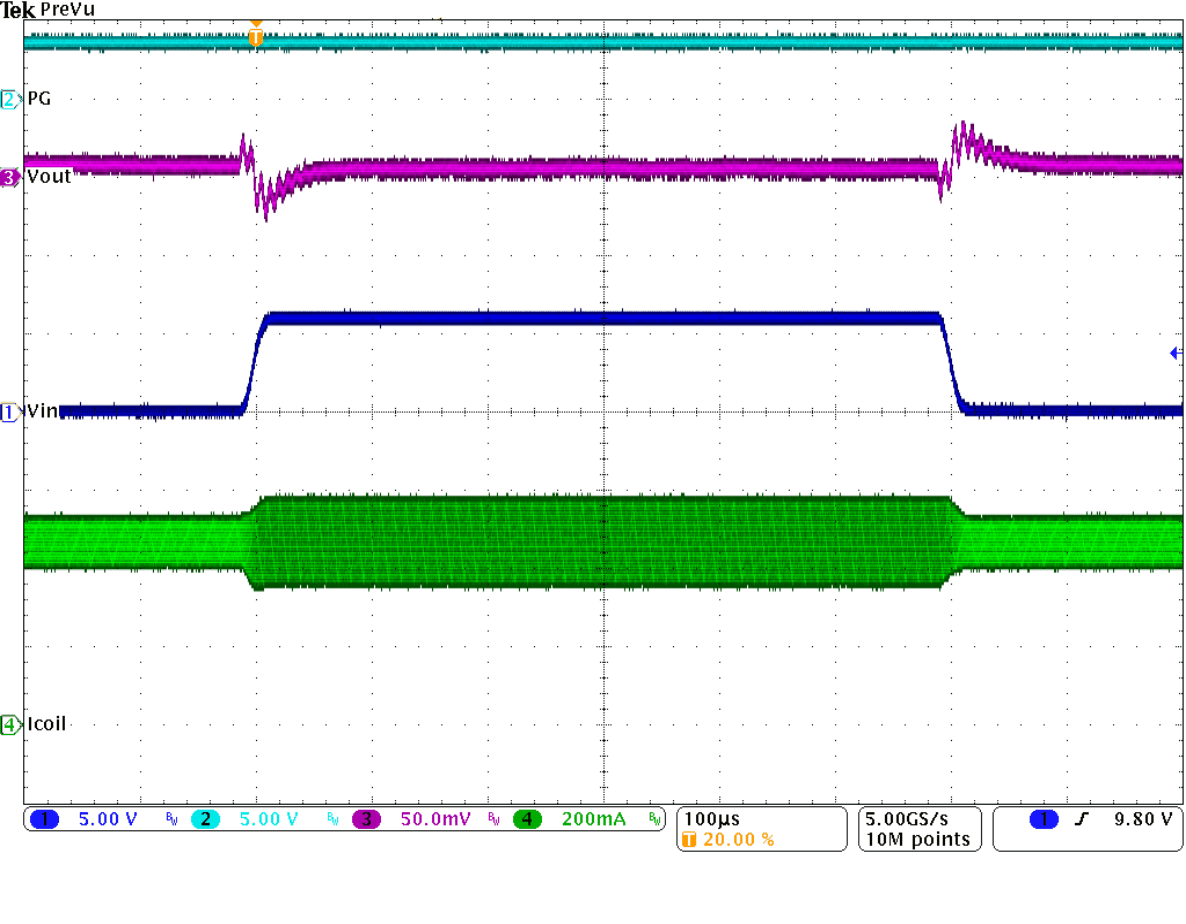Click the PreVu acquisition status label

tap(68, 10)
